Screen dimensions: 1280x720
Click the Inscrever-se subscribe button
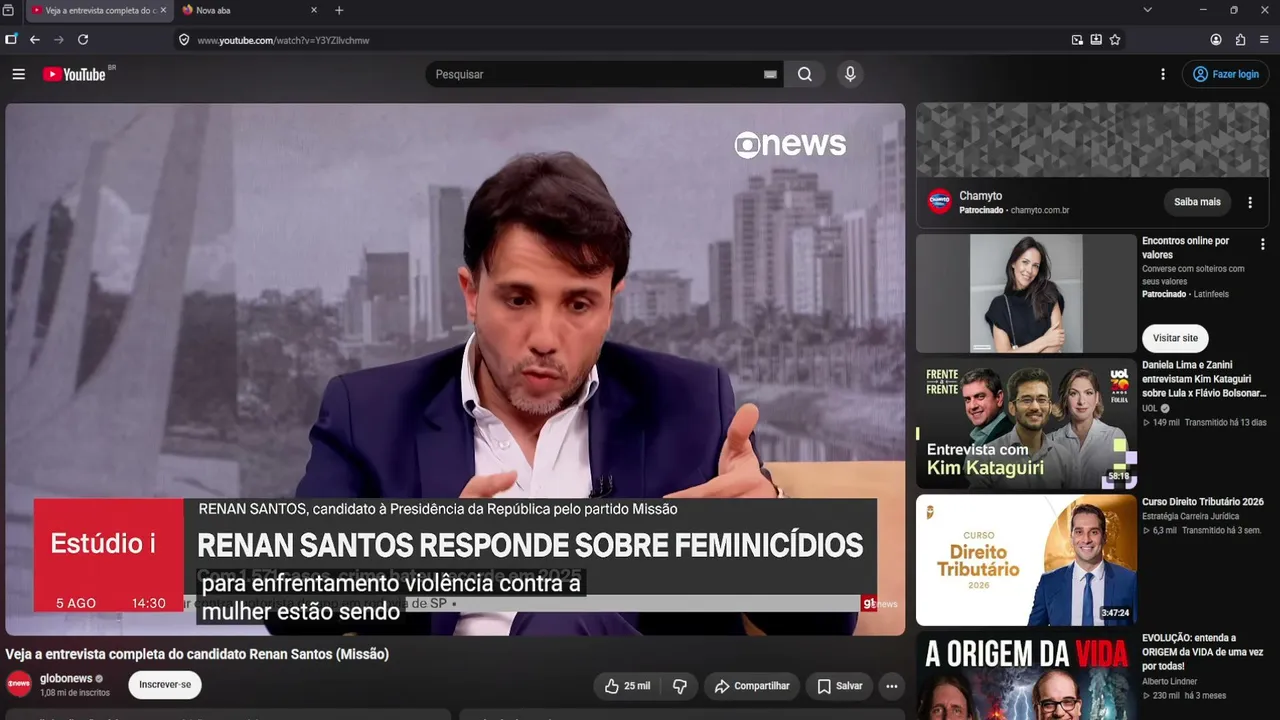165,685
